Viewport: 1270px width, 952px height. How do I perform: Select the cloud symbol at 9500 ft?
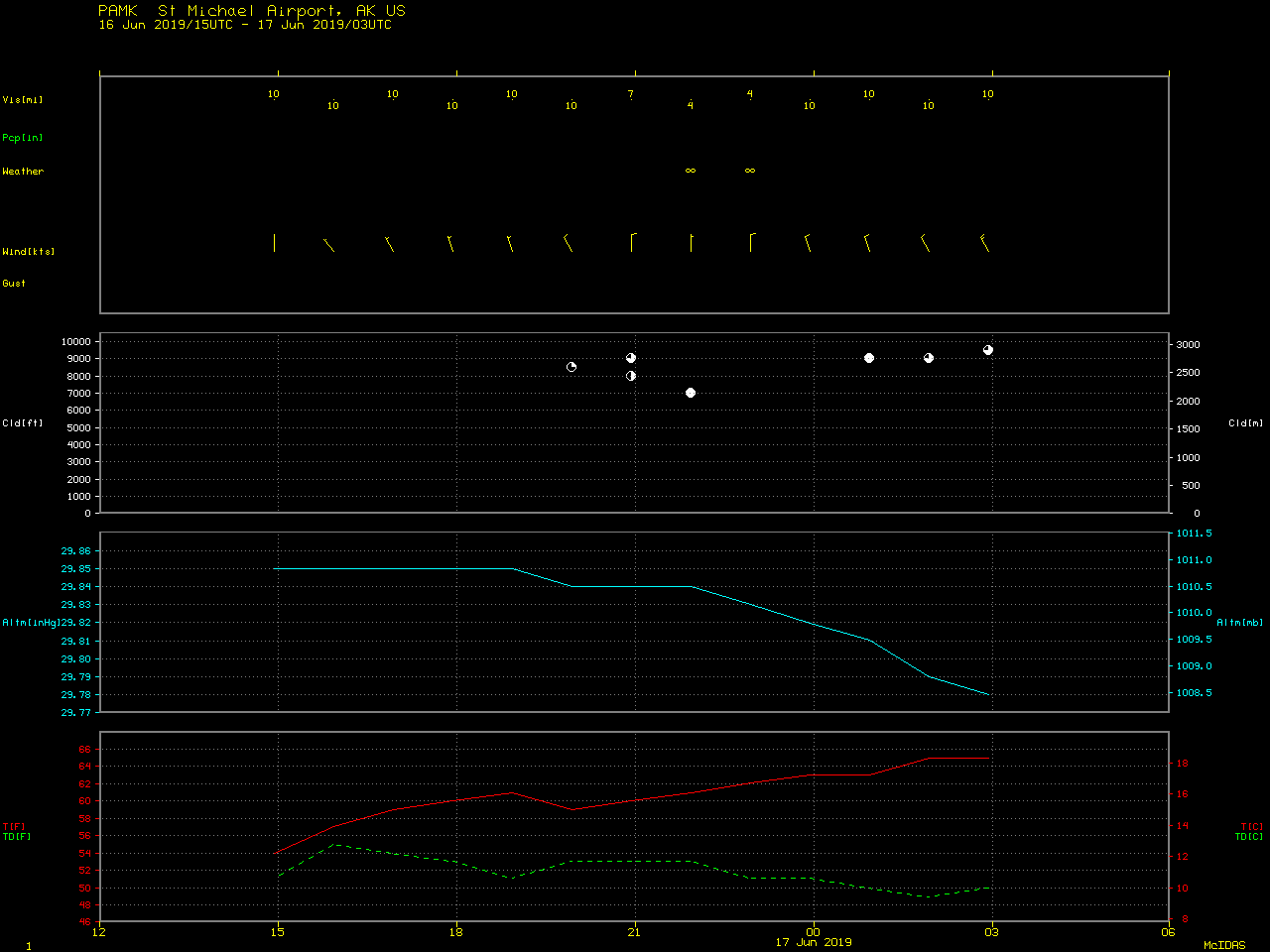[x=988, y=350]
